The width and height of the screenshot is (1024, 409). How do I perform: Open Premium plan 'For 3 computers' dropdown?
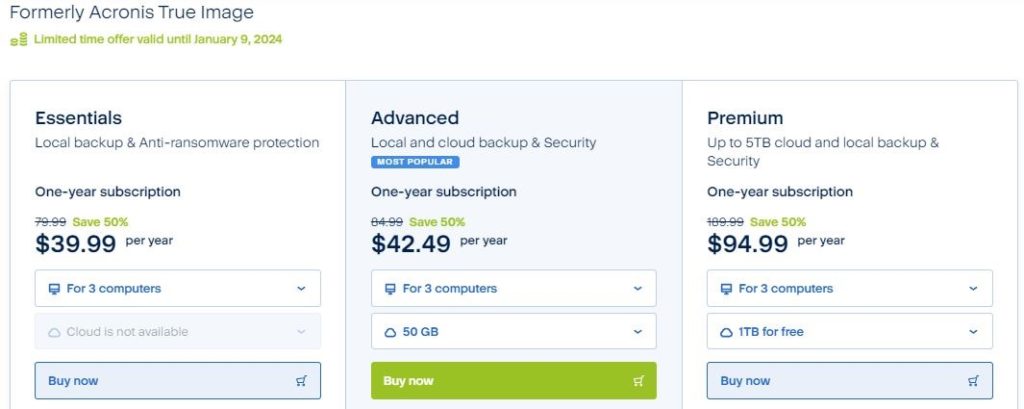pos(850,288)
